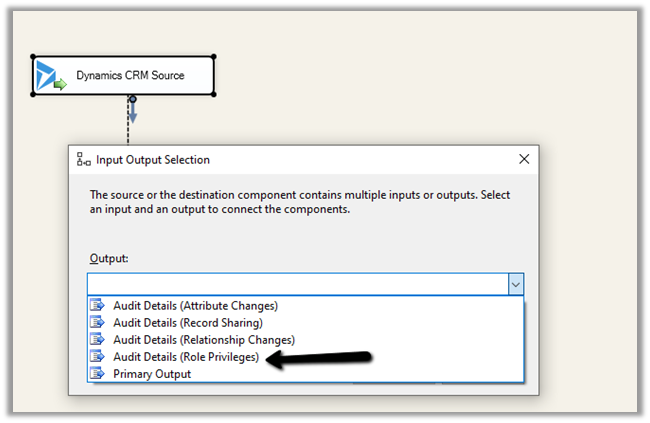650x423 pixels.
Task: Click the Input Output Selection title bar
Action: click(300, 160)
